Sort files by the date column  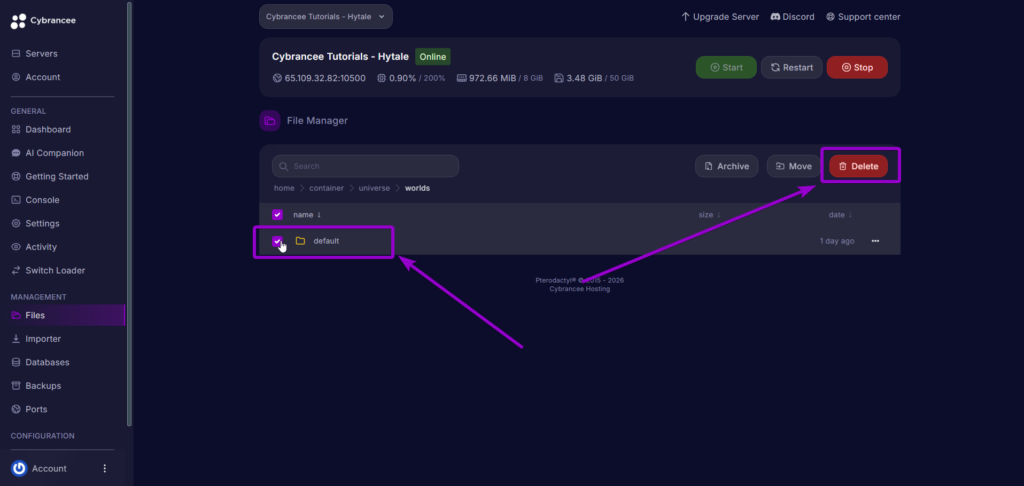840,214
